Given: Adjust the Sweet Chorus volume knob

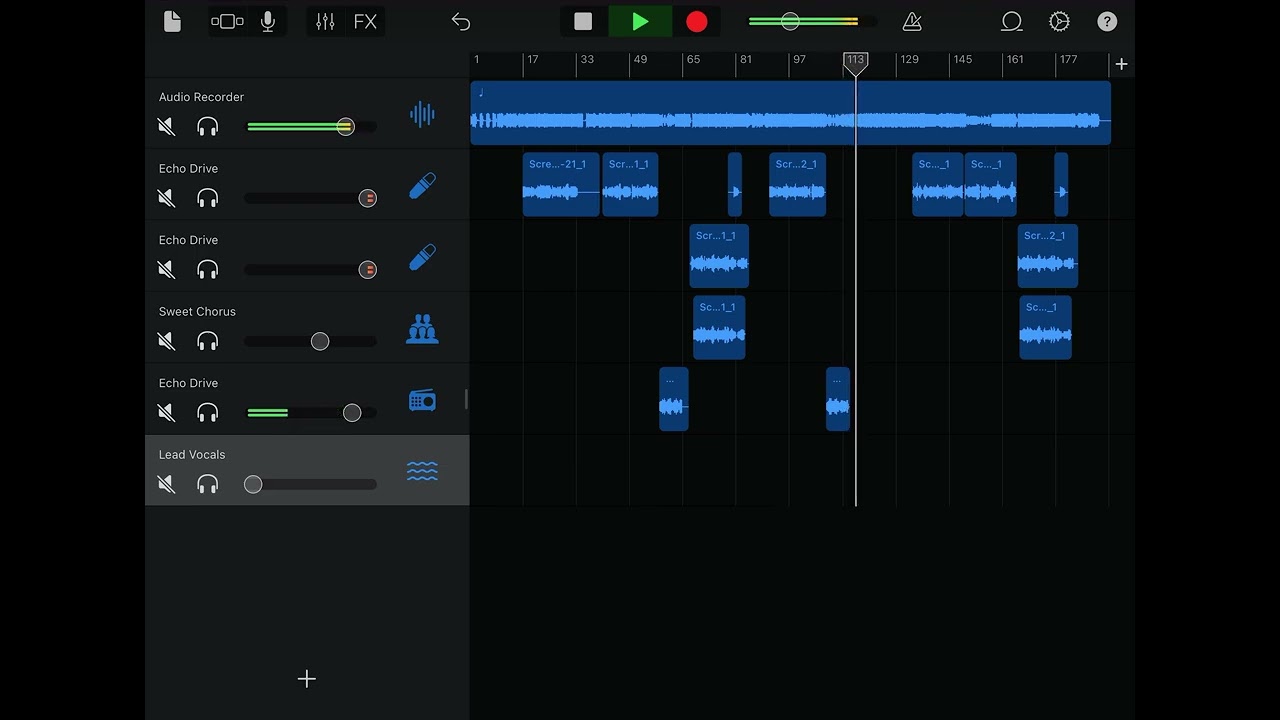Looking at the screenshot, I should (x=320, y=341).
